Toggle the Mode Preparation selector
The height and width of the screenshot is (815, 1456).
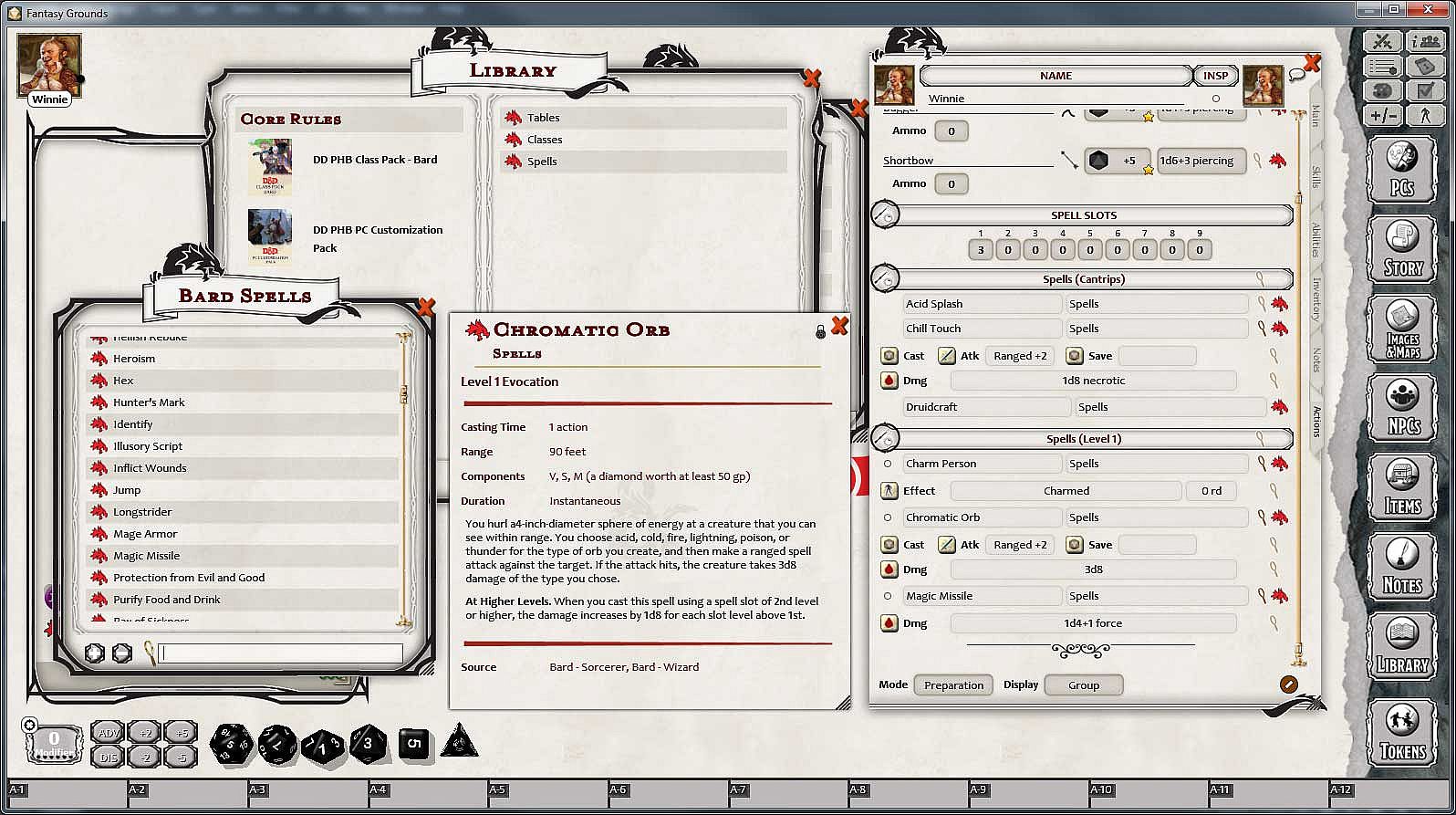(953, 685)
